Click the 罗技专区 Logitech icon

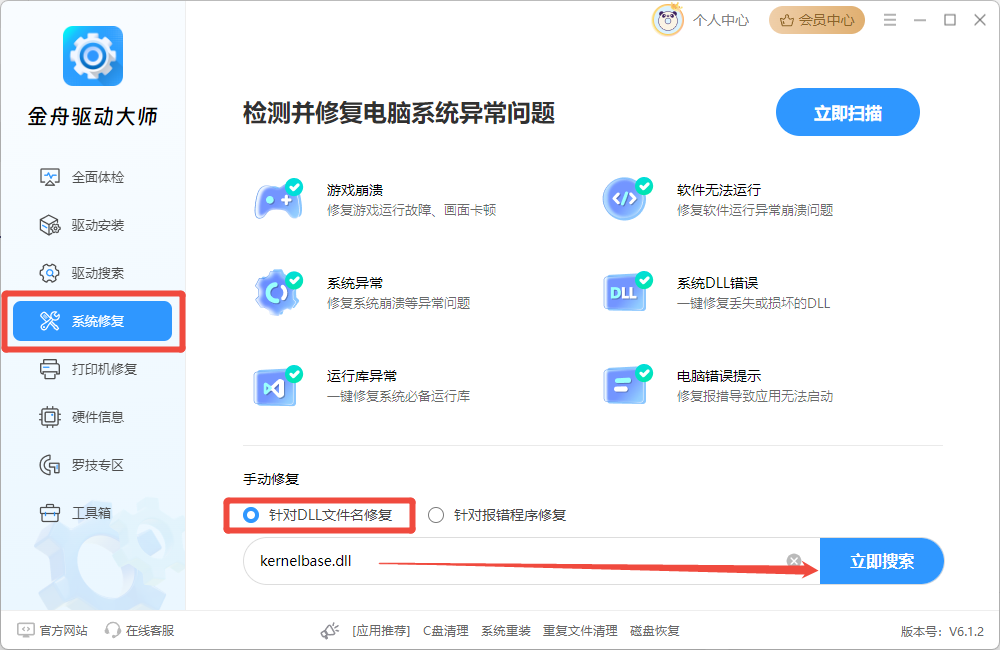(50, 465)
